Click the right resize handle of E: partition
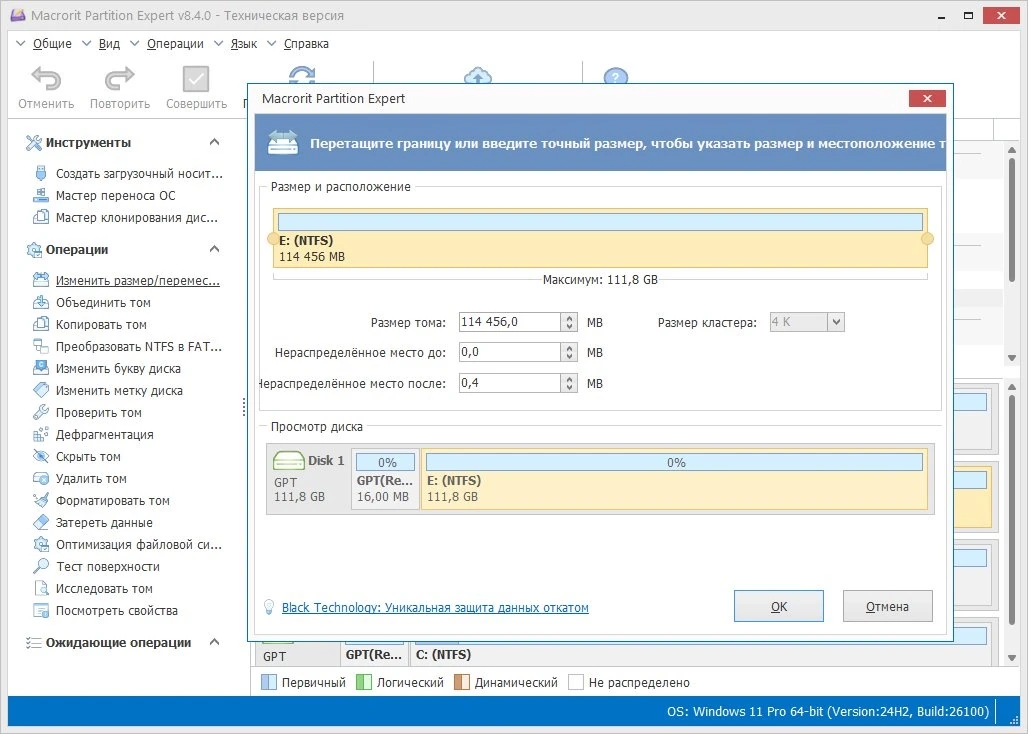The height and width of the screenshot is (734, 1028). click(x=927, y=239)
